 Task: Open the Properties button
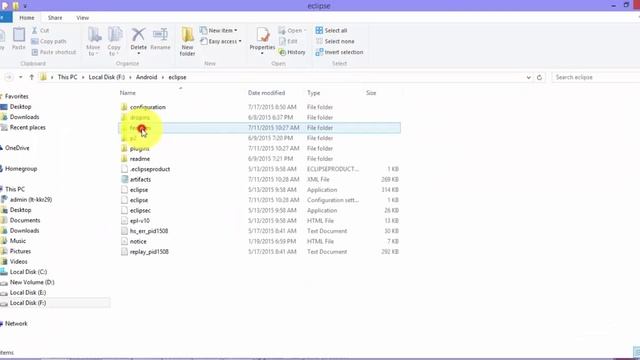[x=262, y=40]
